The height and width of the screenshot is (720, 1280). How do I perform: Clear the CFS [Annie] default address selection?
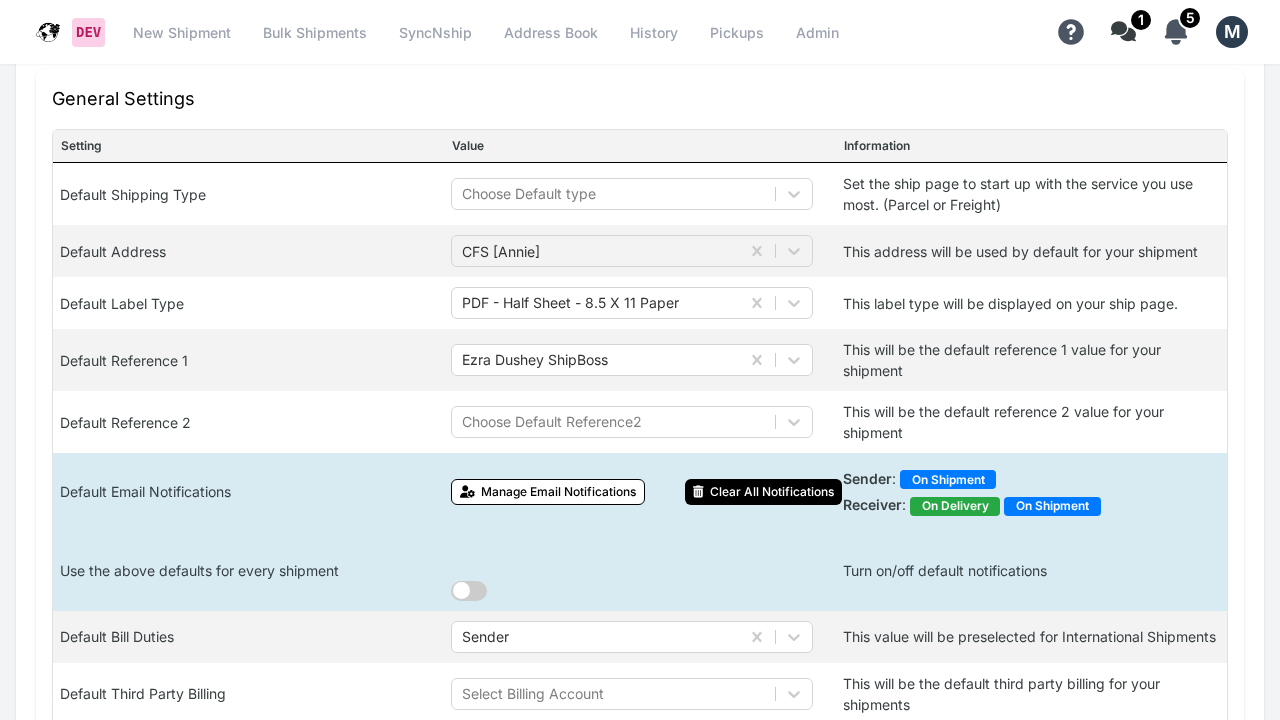[757, 251]
